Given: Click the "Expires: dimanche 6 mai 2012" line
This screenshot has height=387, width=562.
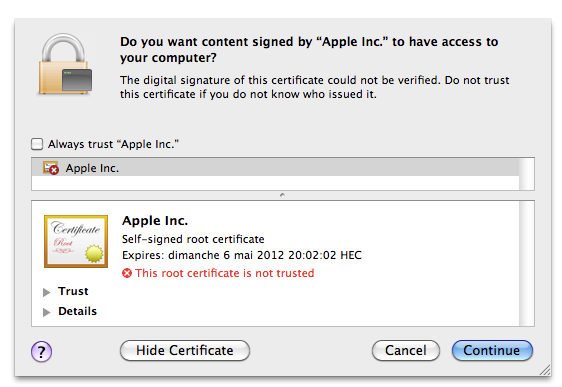Looking at the screenshot, I should click(242, 255).
